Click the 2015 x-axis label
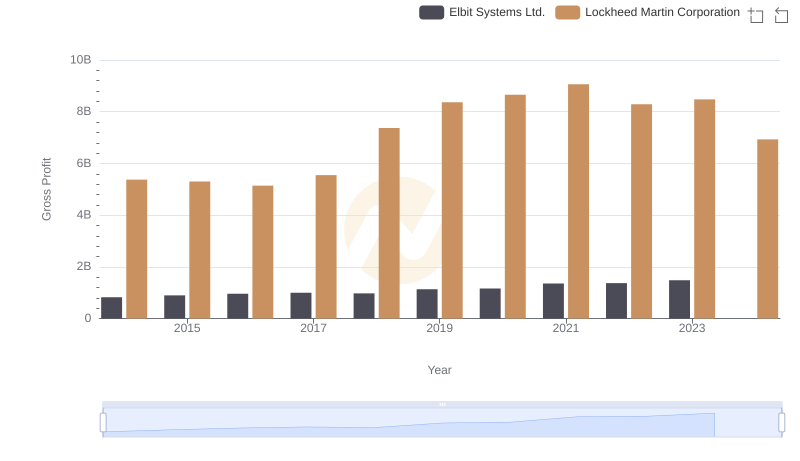The image size is (800, 461). (187, 328)
